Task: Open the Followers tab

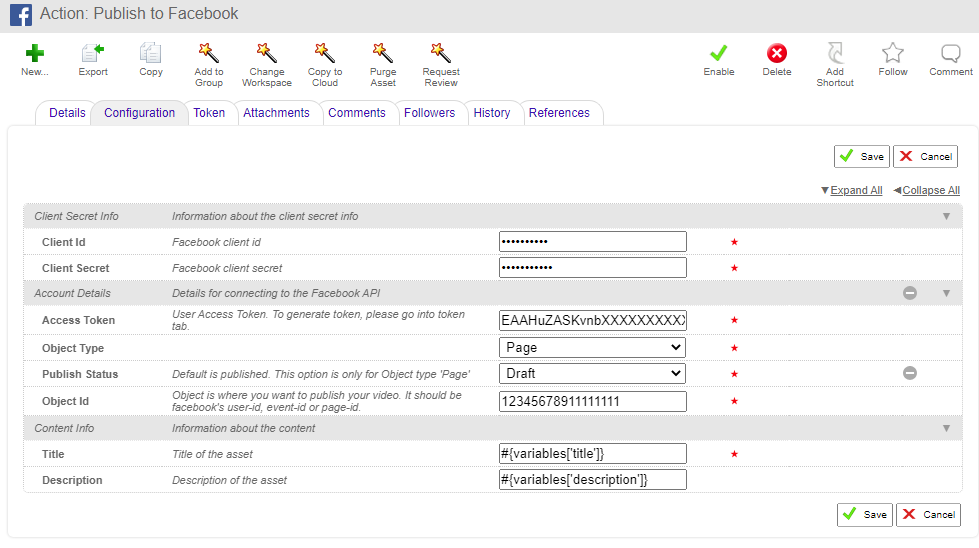Action: [430, 113]
